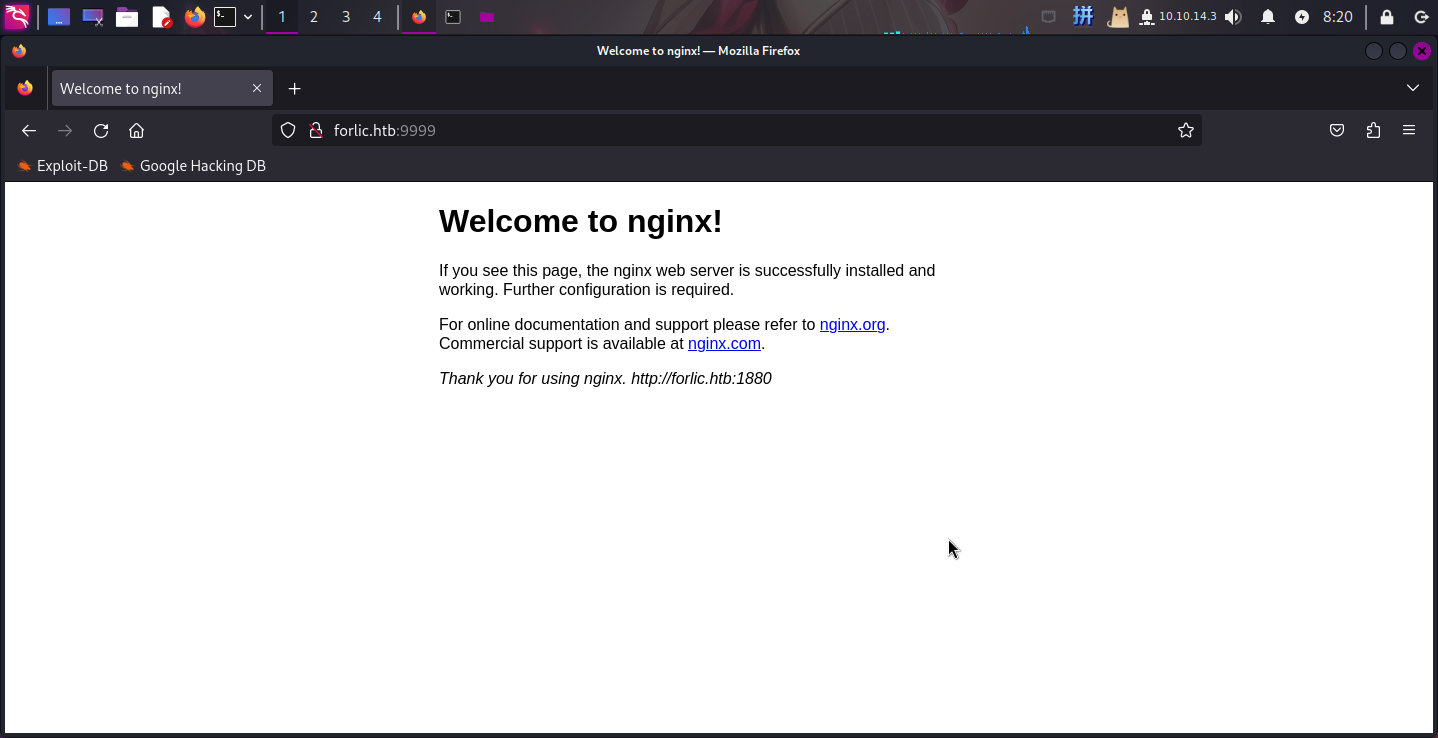The height and width of the screenshot is (738, 1438).
Task: Open the notifications bell
Action: (1268, 17)
